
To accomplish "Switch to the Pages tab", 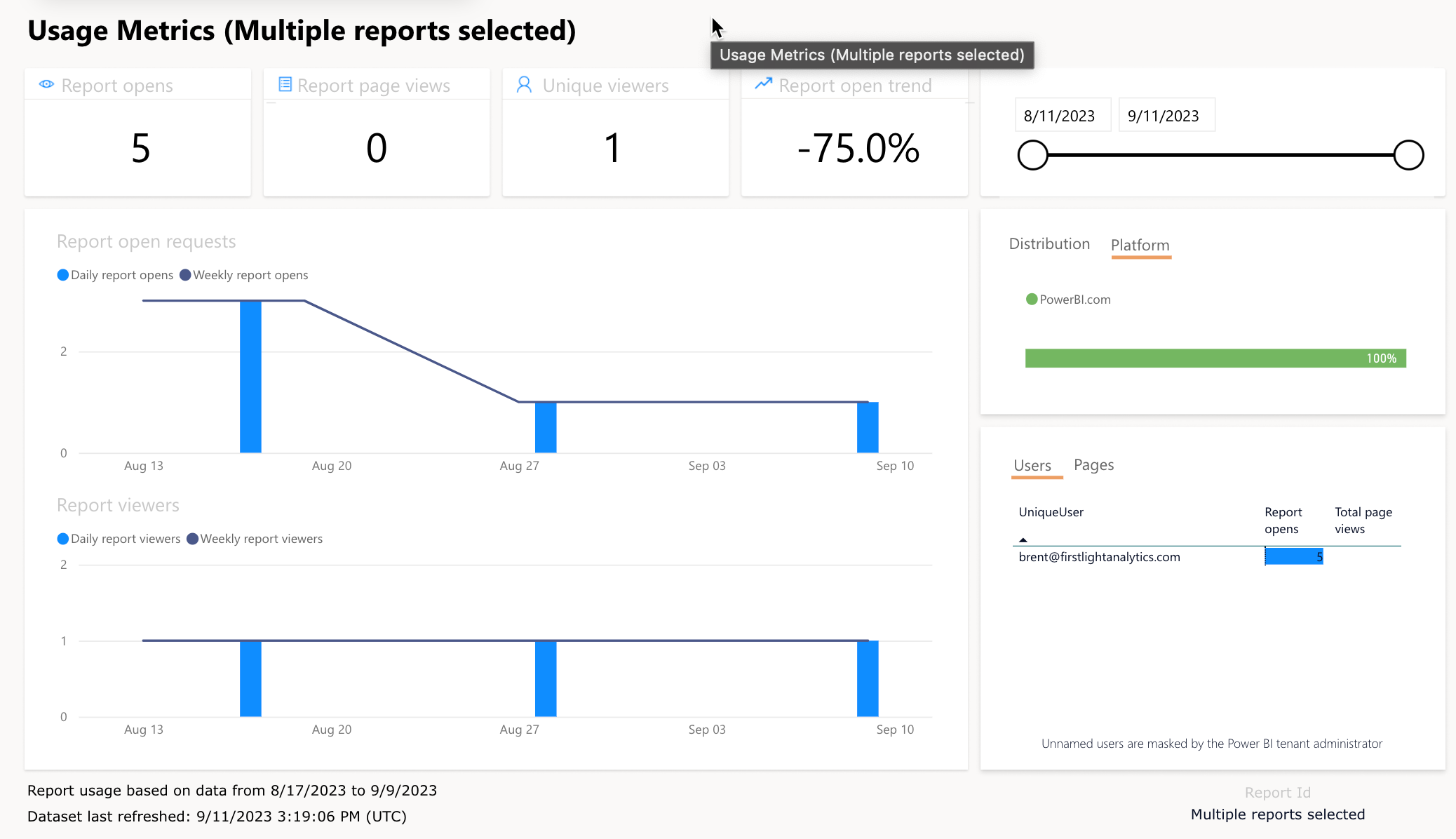I will (x=1093, y=464).
